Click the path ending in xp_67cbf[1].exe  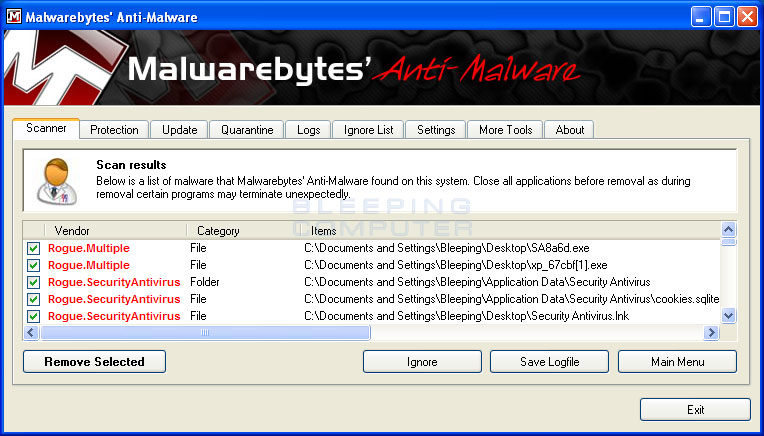tap(456, 265)
